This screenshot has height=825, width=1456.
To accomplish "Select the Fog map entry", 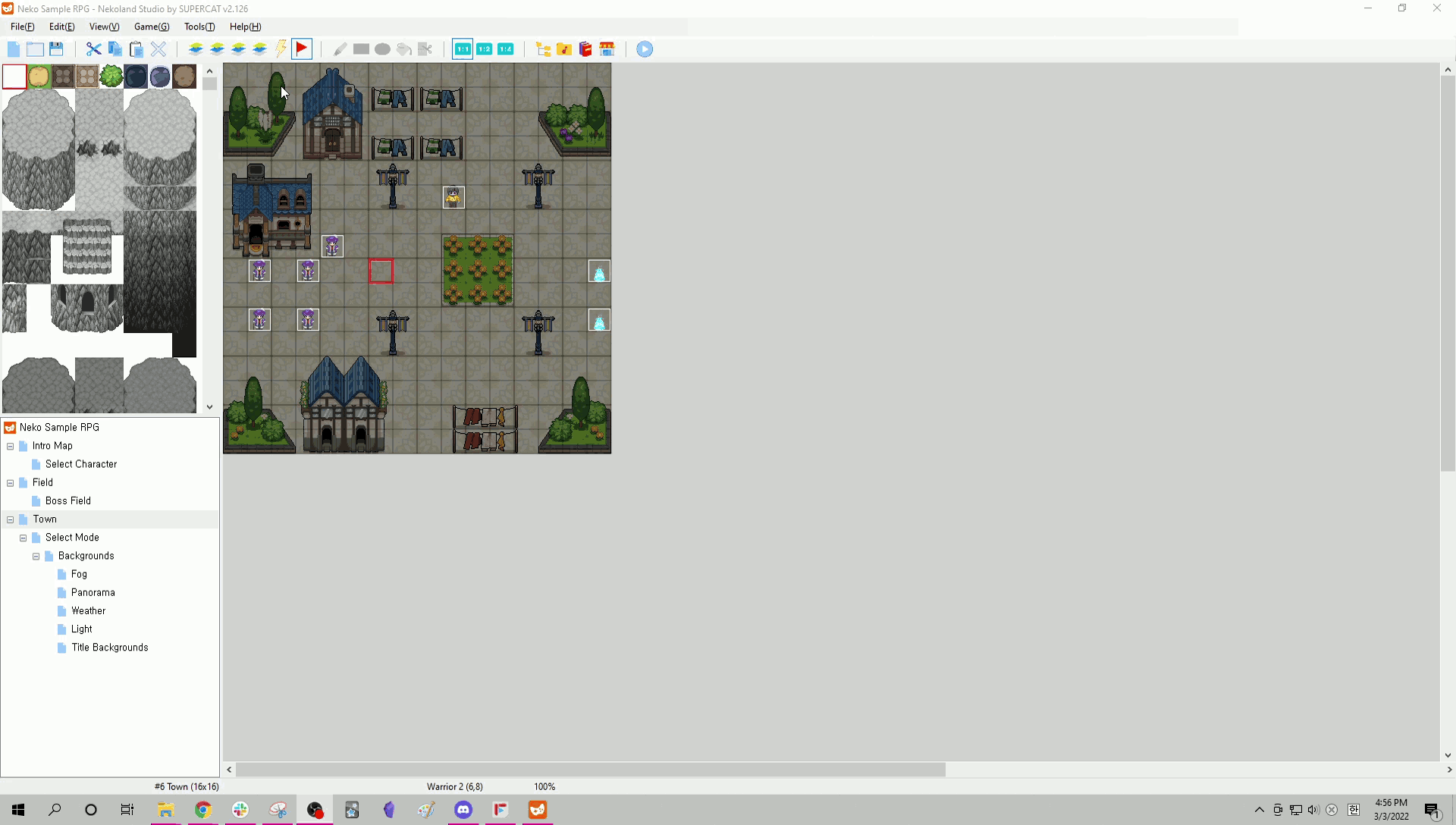I will click(79, 574).
